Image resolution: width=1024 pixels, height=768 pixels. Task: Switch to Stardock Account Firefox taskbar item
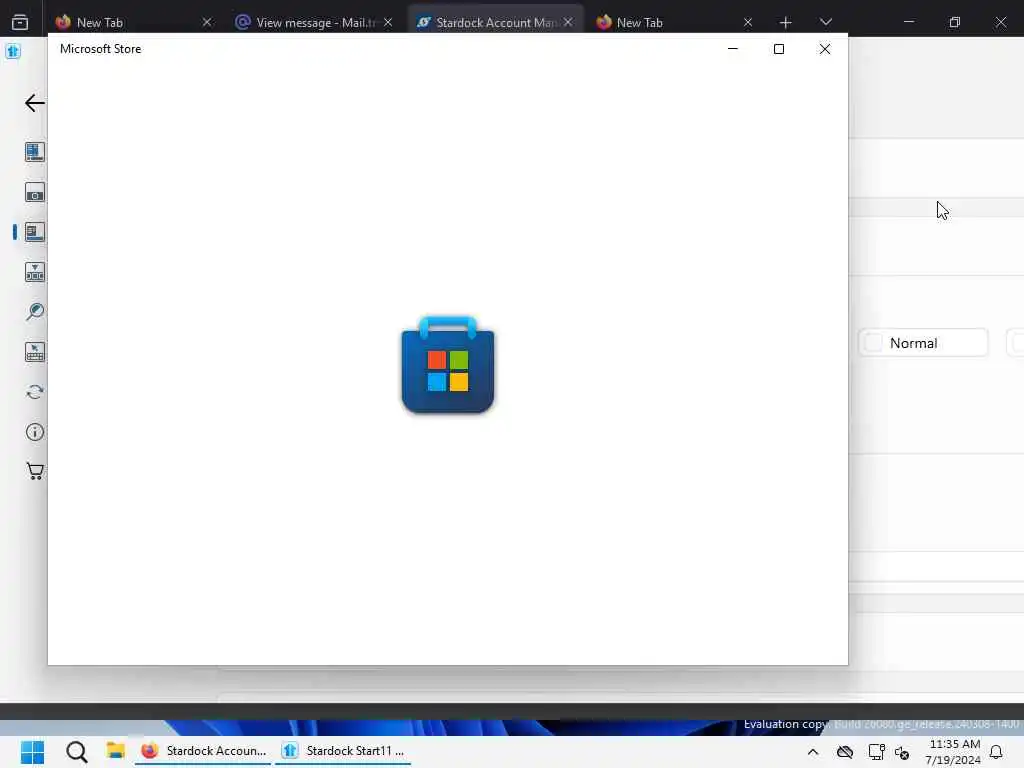pos(203,751)
